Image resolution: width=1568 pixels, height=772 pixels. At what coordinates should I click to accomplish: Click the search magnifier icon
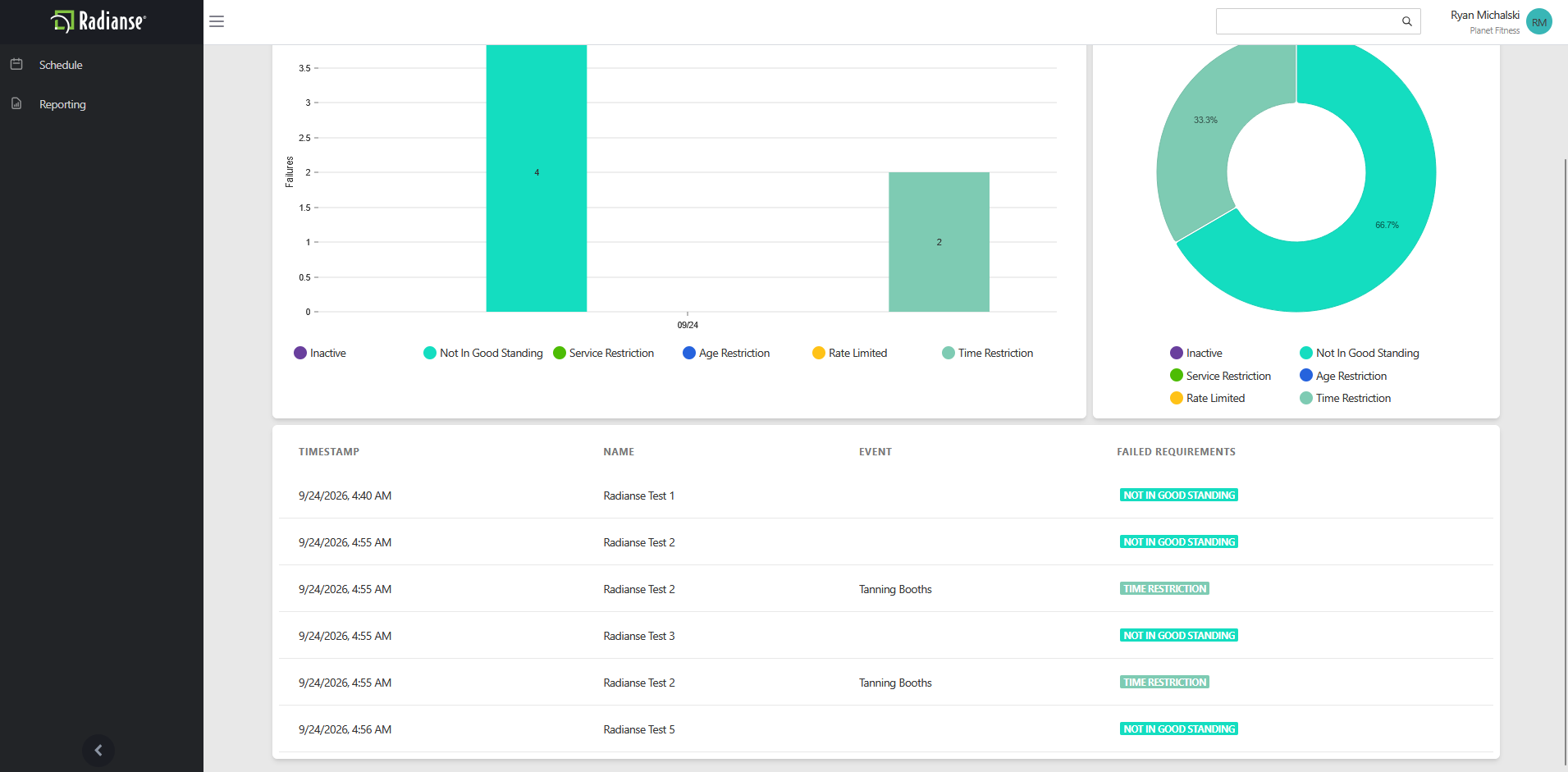point(1406,21)
